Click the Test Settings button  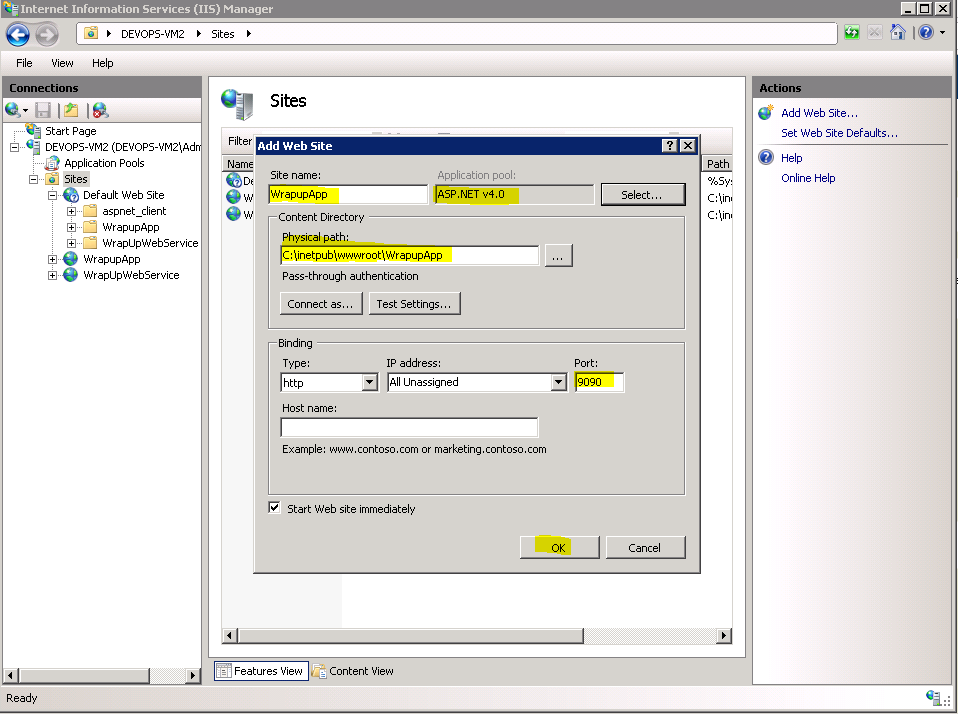point(414,304)
